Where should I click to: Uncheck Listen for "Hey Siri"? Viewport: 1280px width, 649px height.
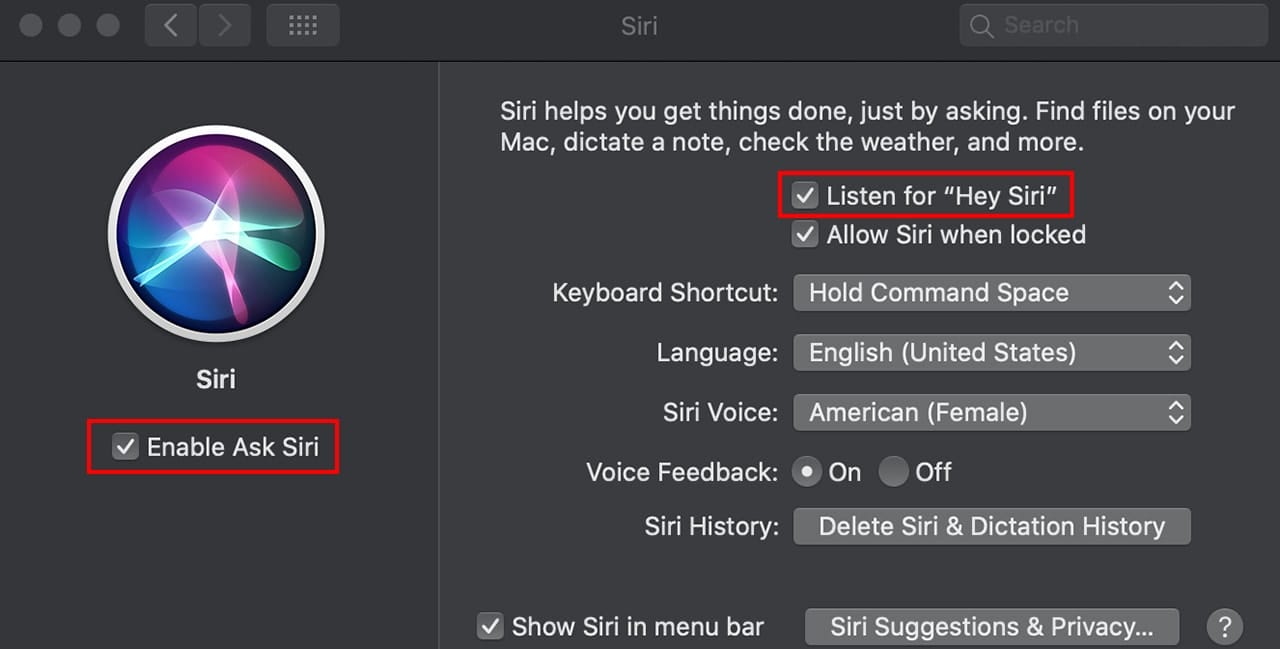804,196
